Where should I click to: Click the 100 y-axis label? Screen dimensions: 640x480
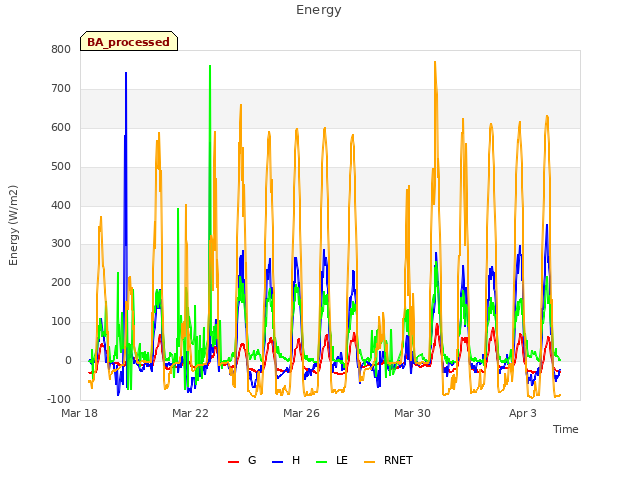(x=61, y=322)
